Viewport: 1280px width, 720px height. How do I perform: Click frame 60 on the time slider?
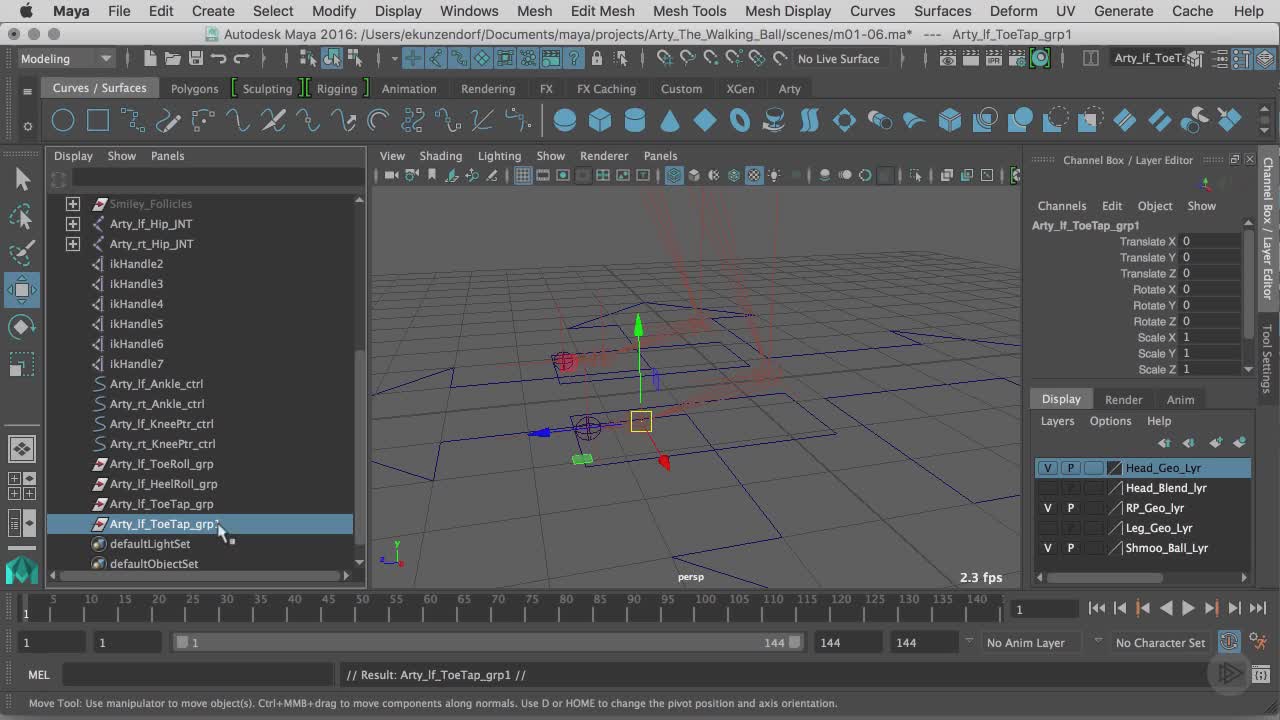coord(430,607)
